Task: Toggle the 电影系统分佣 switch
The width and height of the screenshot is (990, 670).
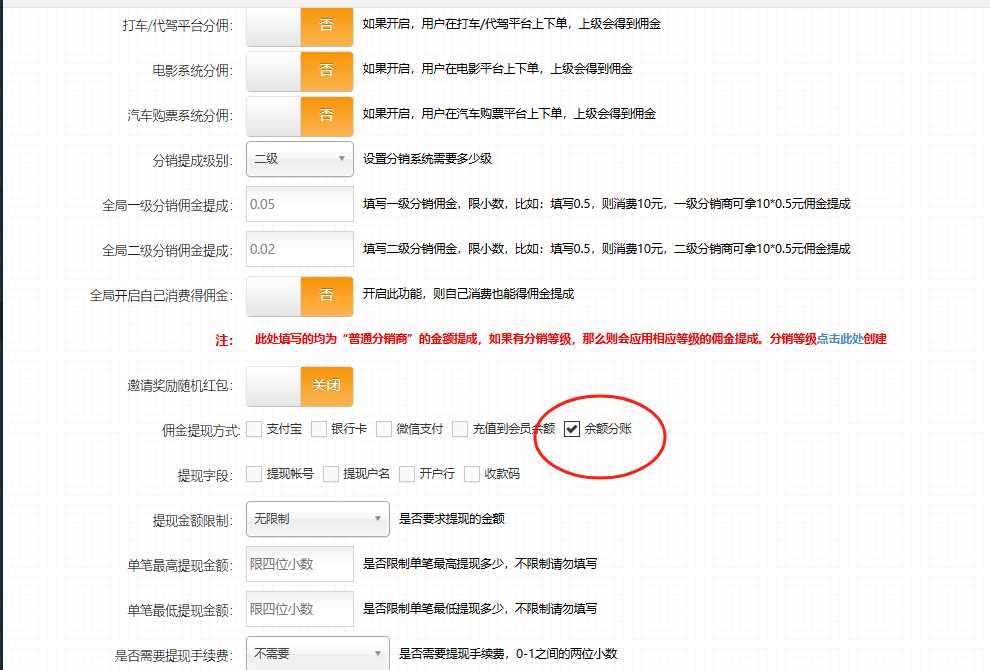Action: click(x=299, y=70)
